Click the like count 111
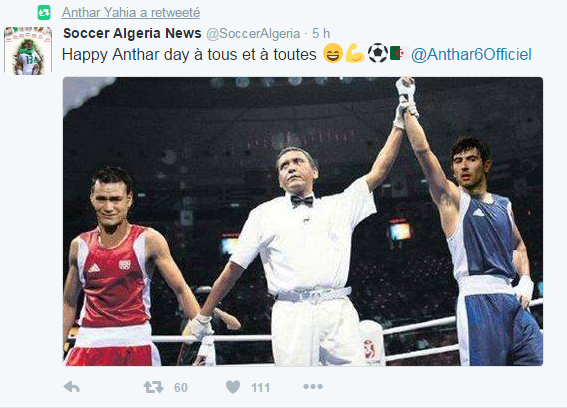This screenshot has width=567, height=408. click(x=260, y=388)
